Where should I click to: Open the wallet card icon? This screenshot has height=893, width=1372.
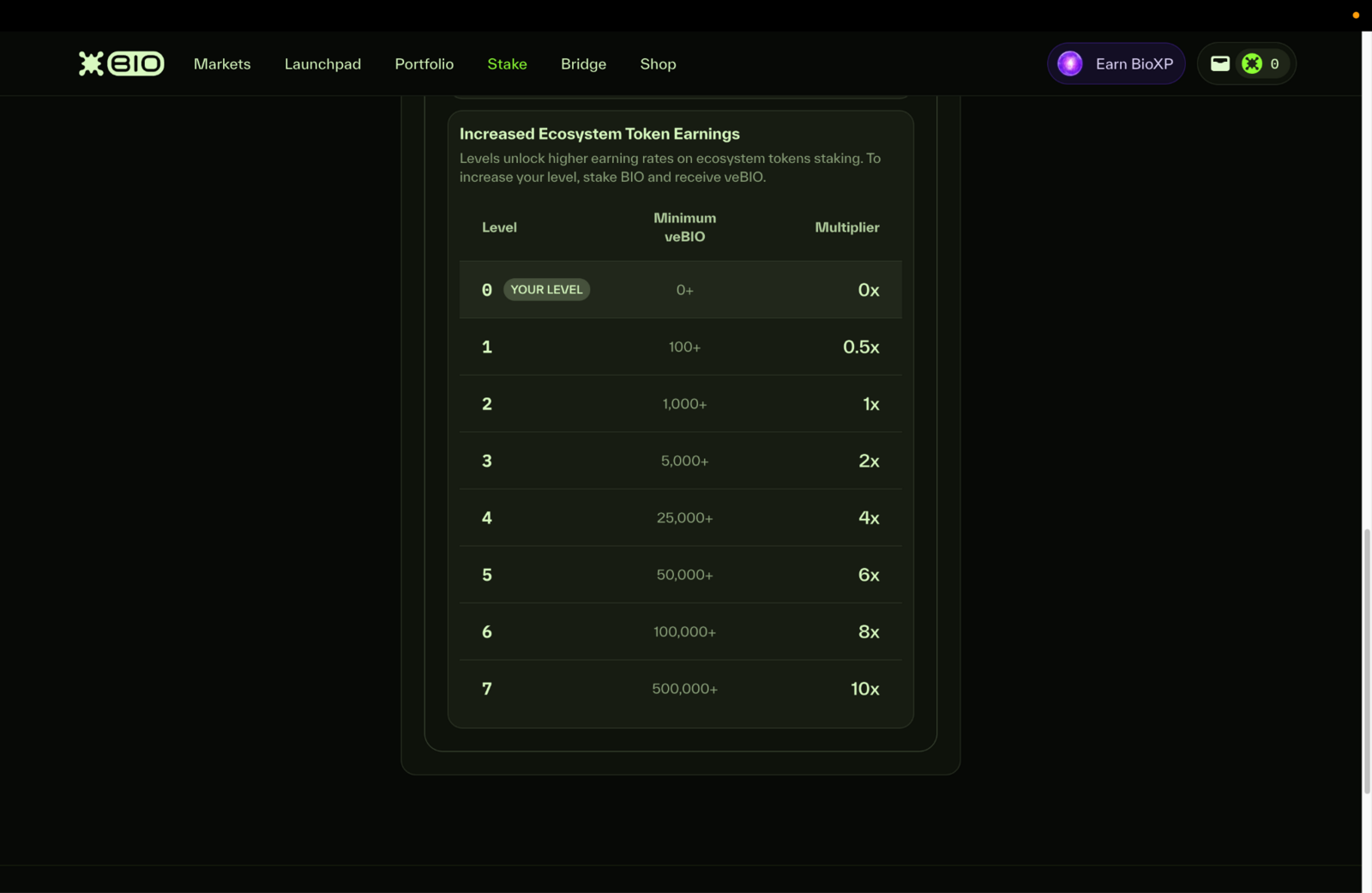1219,63
